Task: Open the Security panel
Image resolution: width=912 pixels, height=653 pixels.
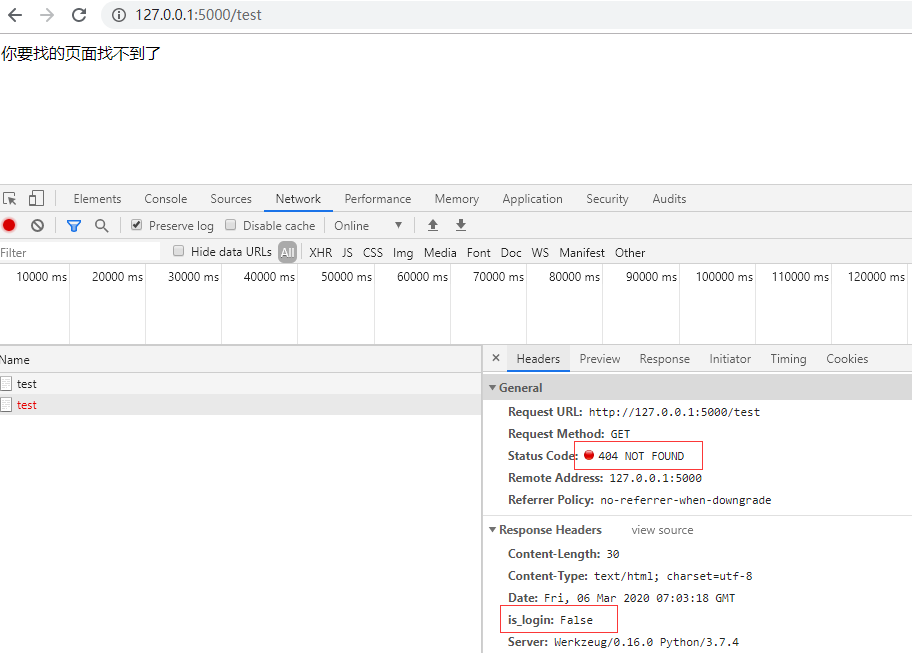Action: [x=607, y=199]
